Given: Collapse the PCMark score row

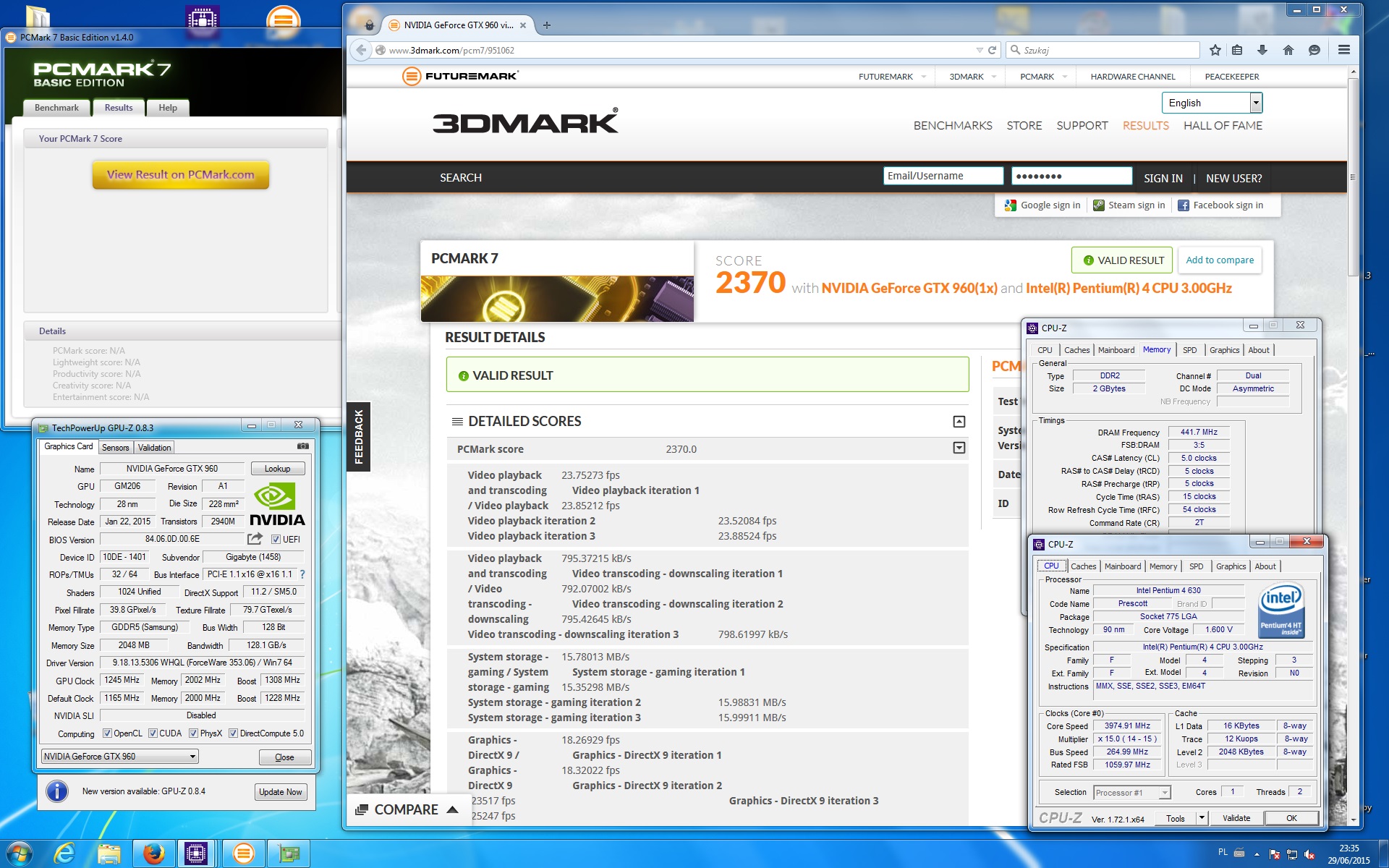Looking at the screenshot, I should point(959,448).
